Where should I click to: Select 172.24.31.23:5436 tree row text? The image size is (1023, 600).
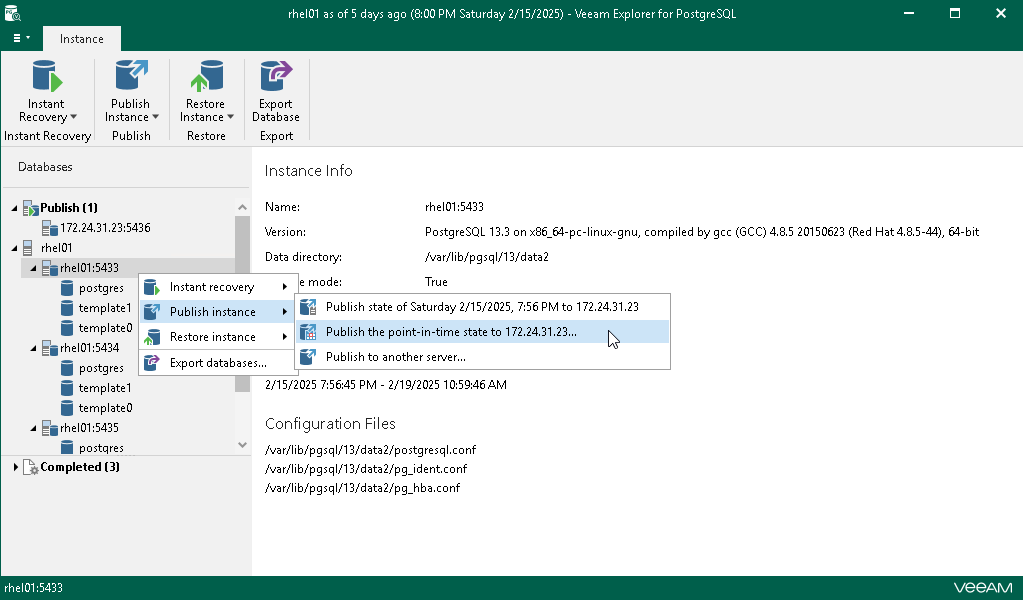click(x=105, y=228)
